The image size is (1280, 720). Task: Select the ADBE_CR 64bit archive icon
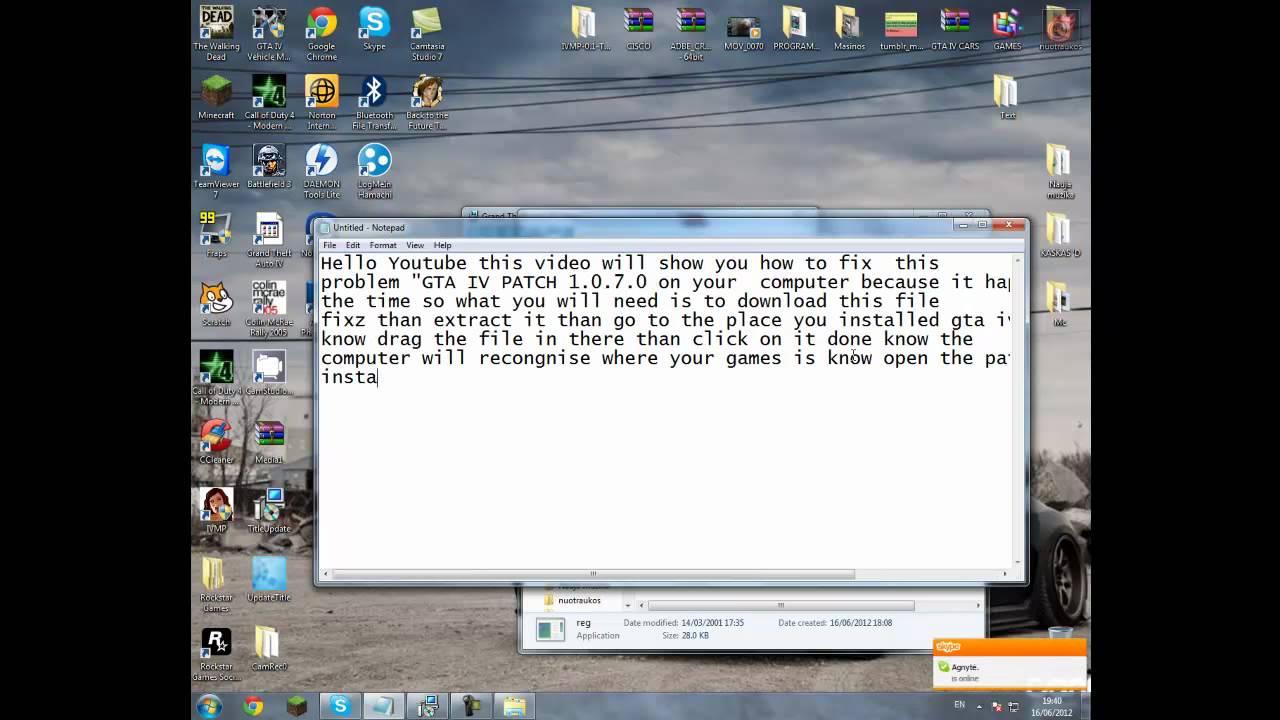(691, 33)
